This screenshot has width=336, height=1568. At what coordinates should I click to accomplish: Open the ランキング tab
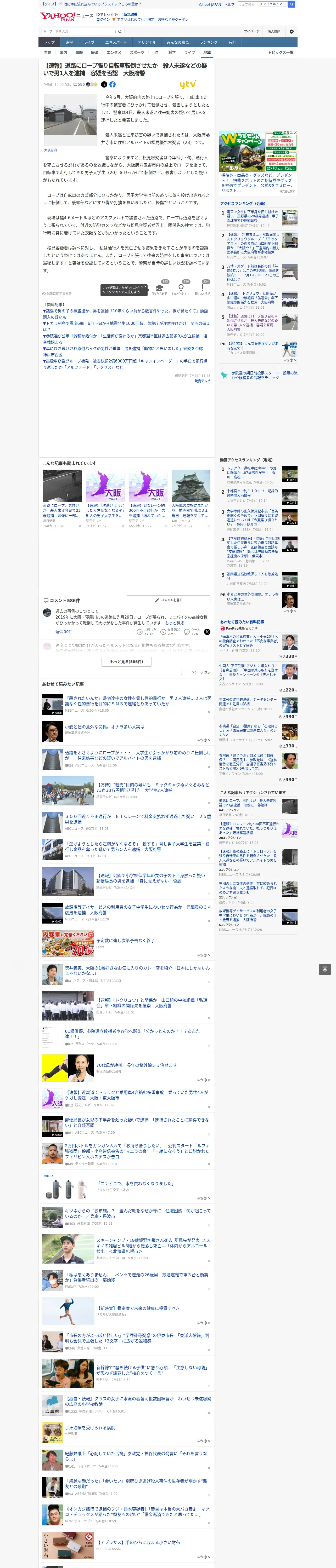point(209,43)
